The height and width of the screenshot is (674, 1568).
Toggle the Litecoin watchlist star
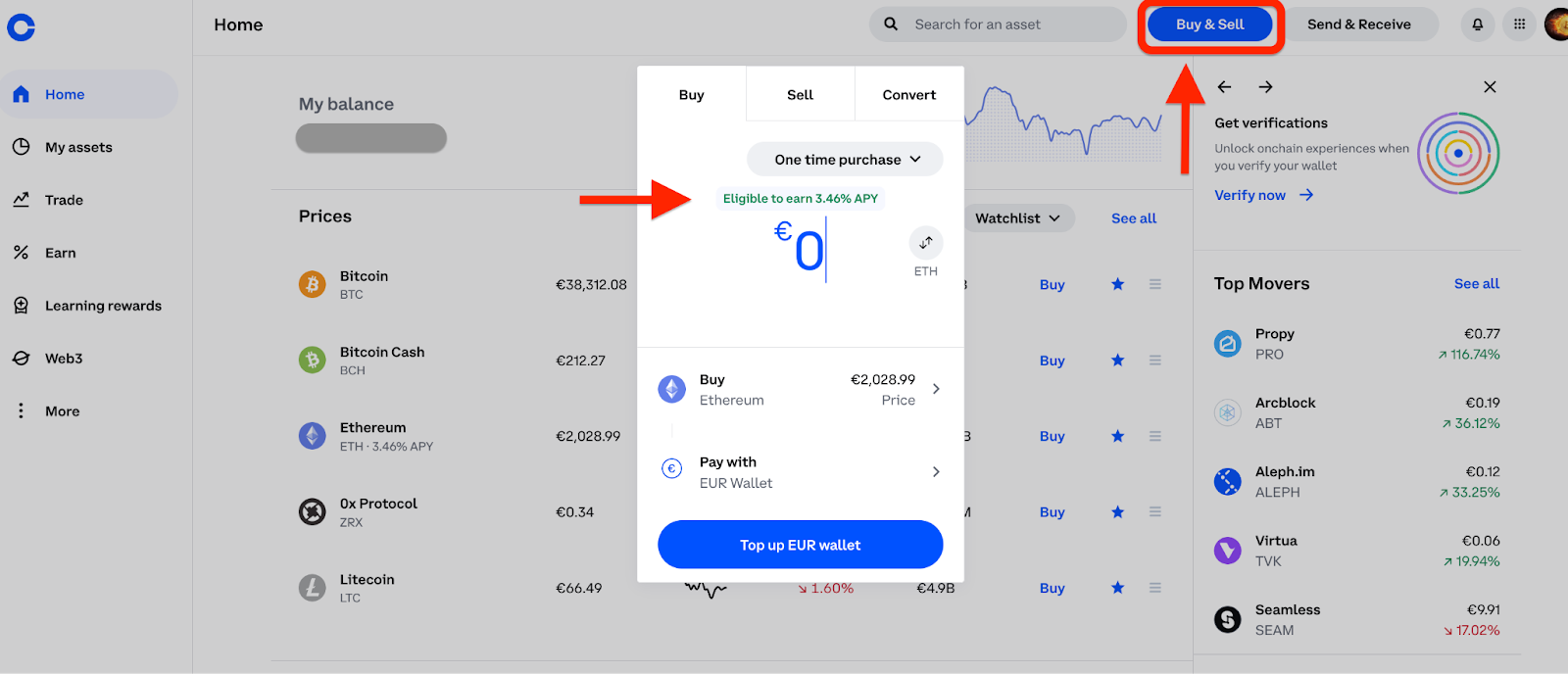click(1117, 587)
